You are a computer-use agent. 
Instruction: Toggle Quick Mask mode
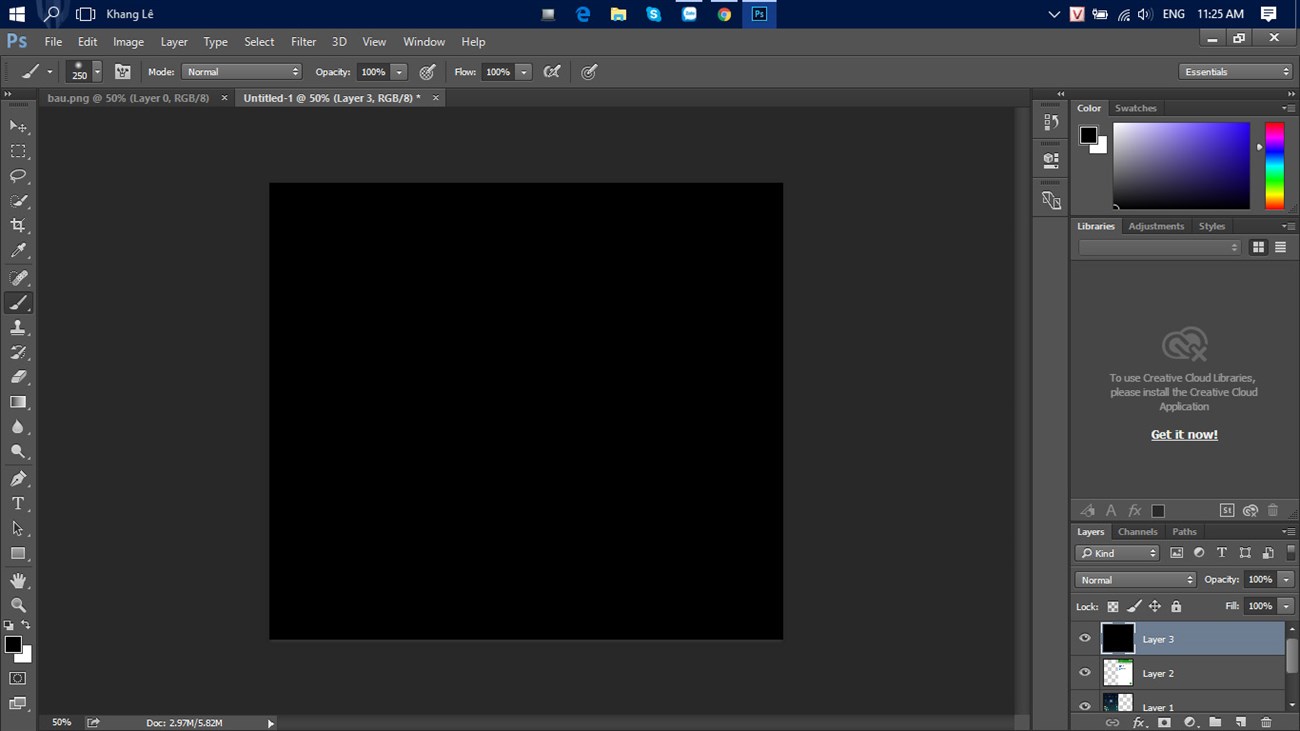click(x=18, y=678)
